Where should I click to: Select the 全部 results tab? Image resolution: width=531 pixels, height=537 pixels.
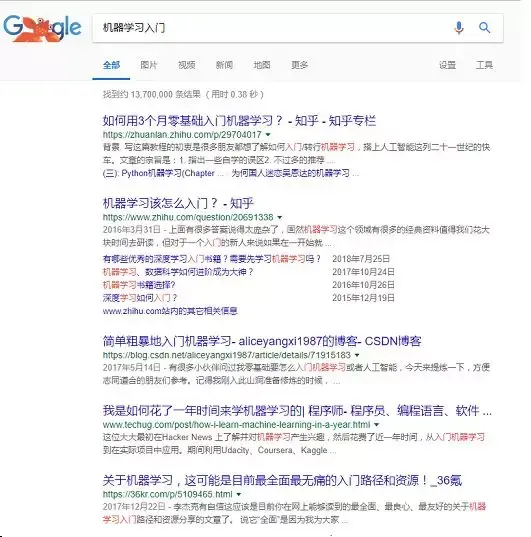pyautogui.click(x=111, y=65)
